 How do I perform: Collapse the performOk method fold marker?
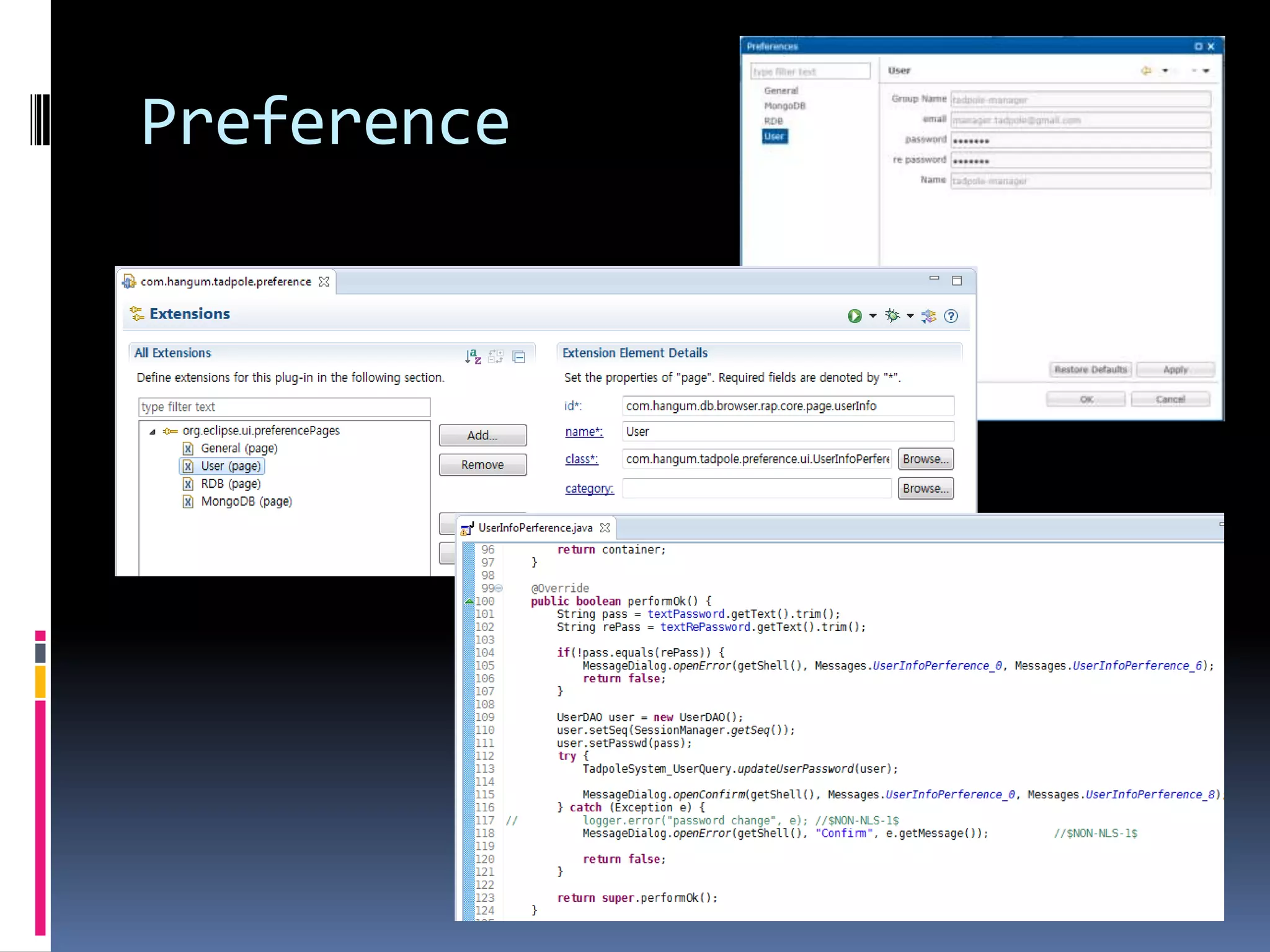pyautogui.click(x=499, y=588)
